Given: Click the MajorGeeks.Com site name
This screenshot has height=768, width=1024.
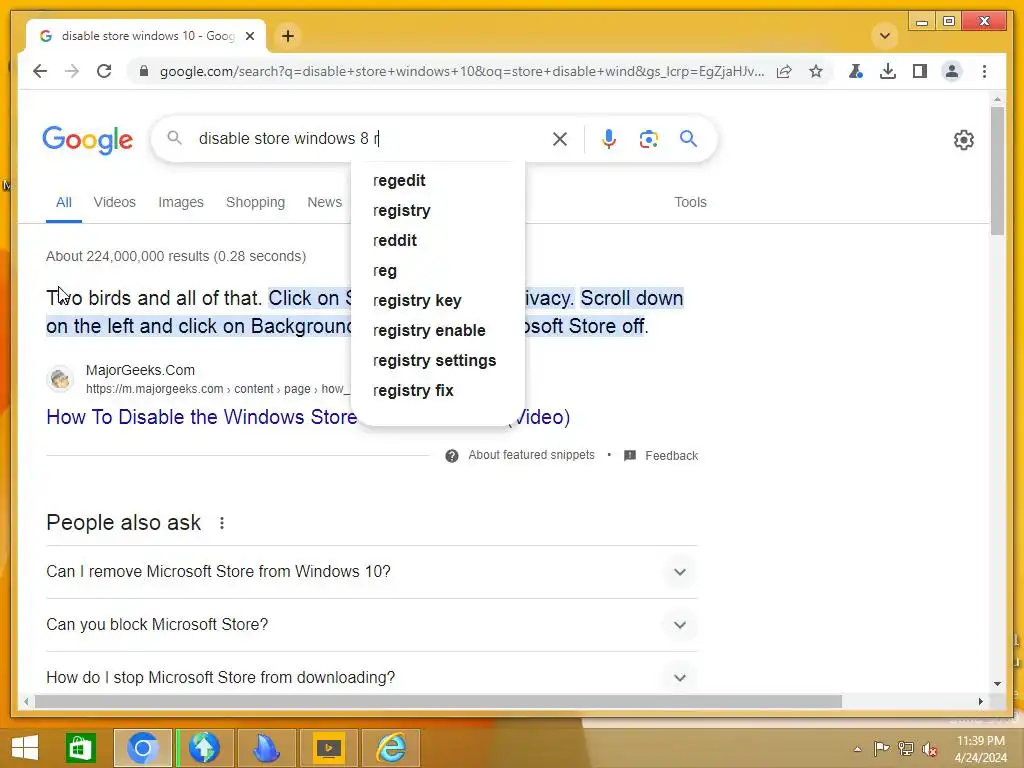Looking at the screenshot, I should tap(140, 370).
